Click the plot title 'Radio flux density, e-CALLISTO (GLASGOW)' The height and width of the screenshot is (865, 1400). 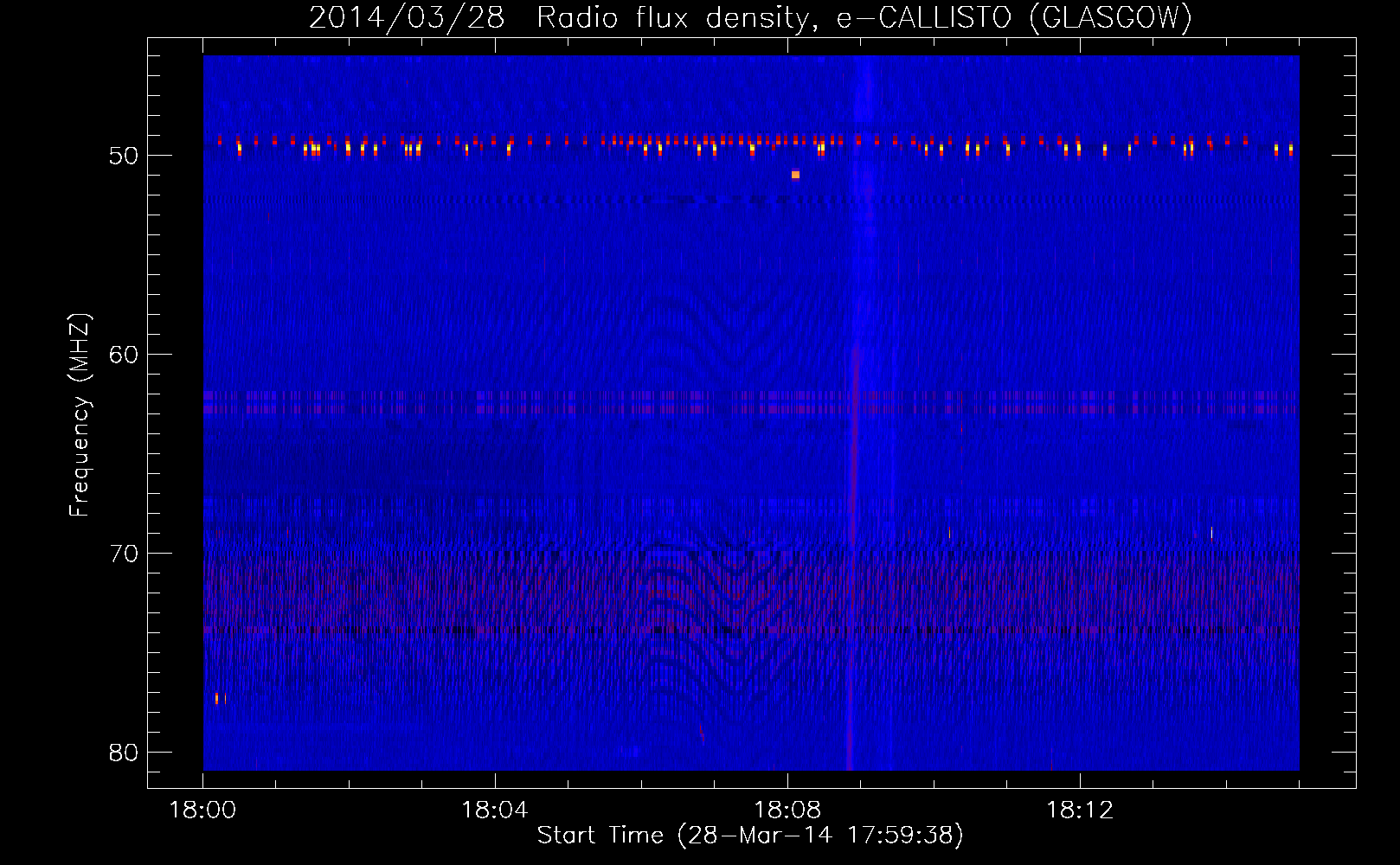point(864,17)
